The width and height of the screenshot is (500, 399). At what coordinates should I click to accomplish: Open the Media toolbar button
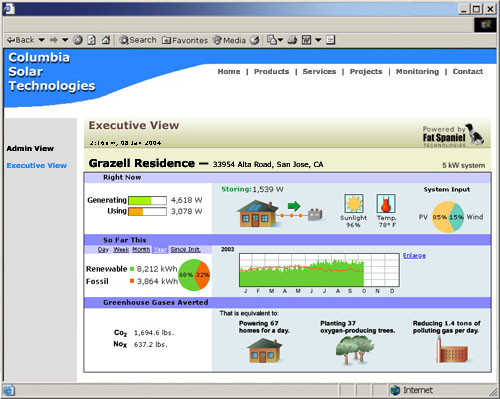(229, 40)
